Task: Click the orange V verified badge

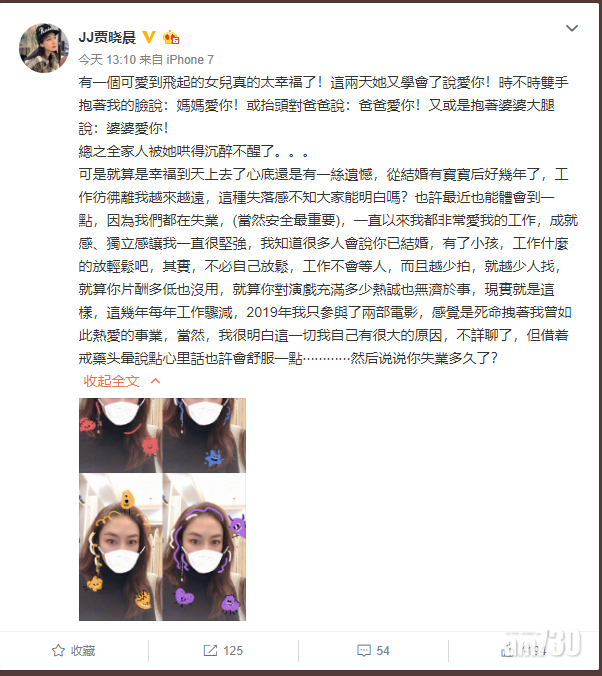Action: coord(149,37)
